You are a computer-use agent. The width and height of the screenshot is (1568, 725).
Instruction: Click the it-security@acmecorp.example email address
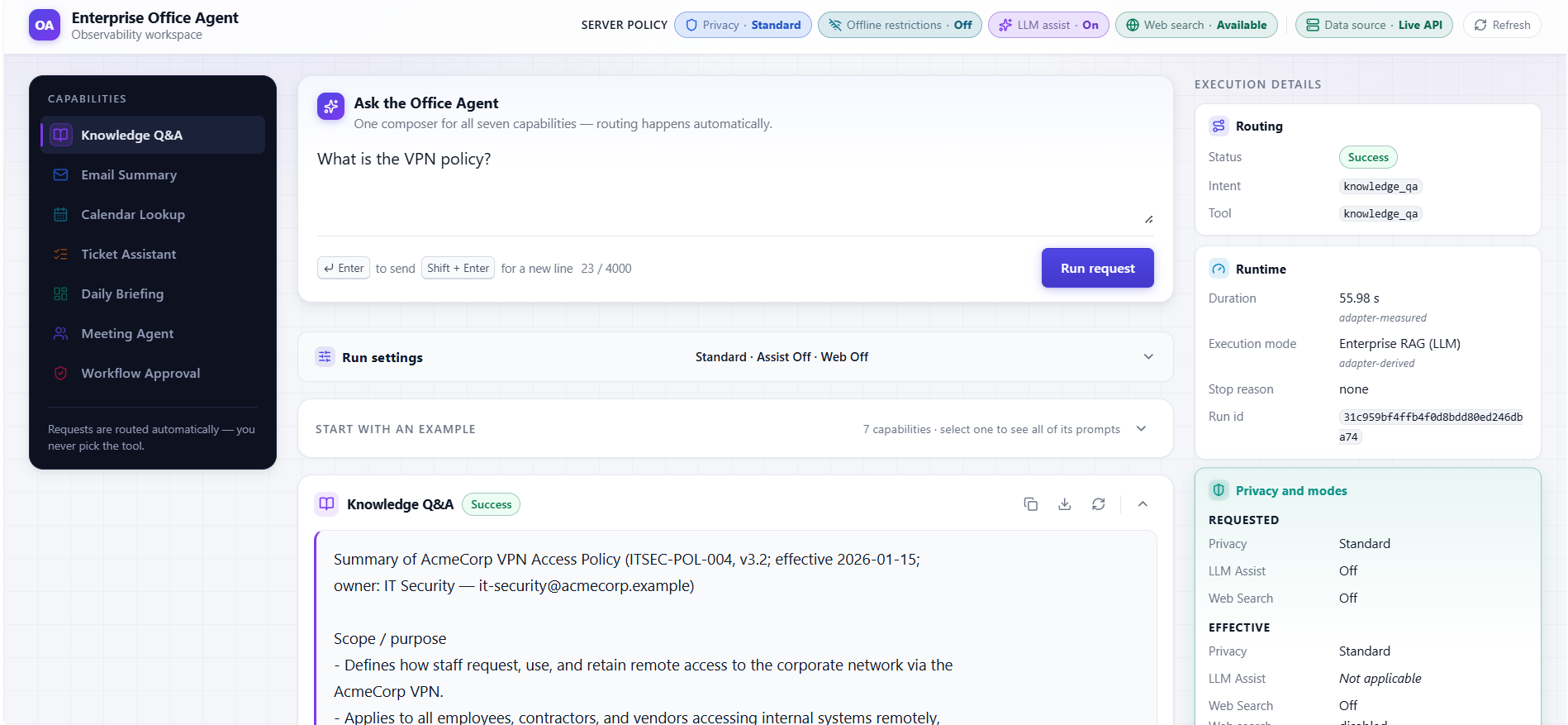tap(586, 585)
